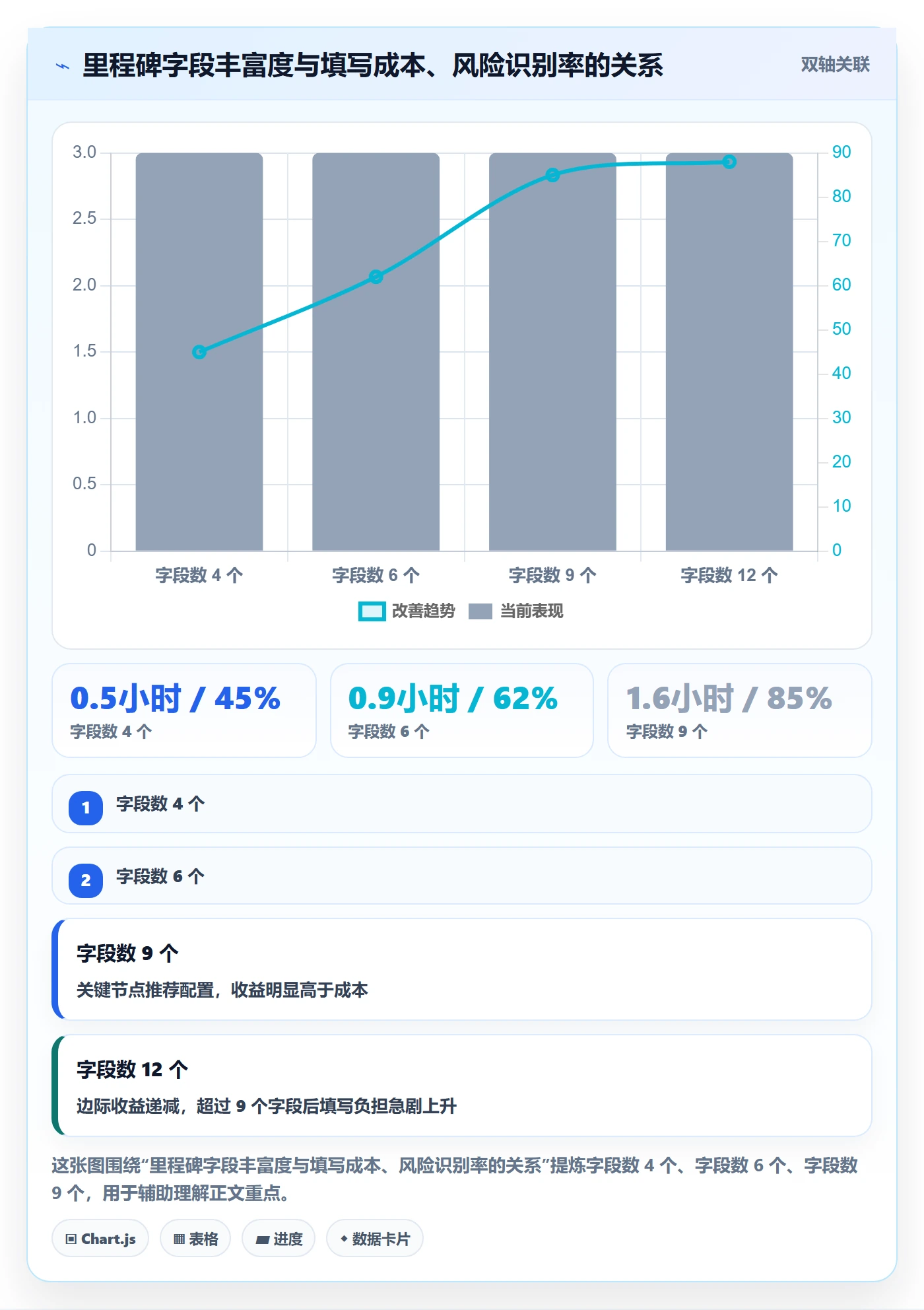Click the 字段数 9 个 card heading

[128, 953]
